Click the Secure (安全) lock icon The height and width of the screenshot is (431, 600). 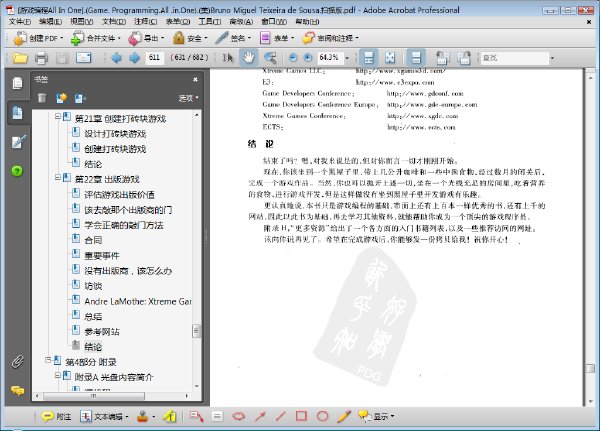178,38
